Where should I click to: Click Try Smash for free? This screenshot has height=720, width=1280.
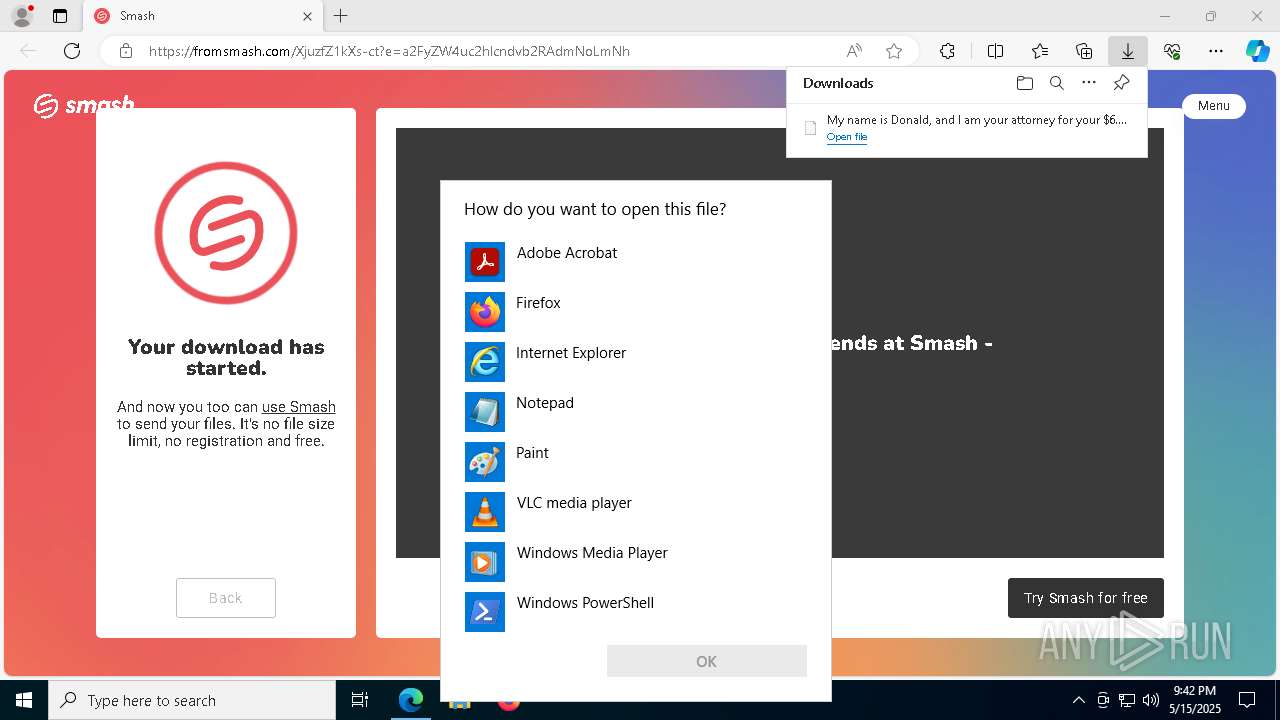(x=1086, y=598)
